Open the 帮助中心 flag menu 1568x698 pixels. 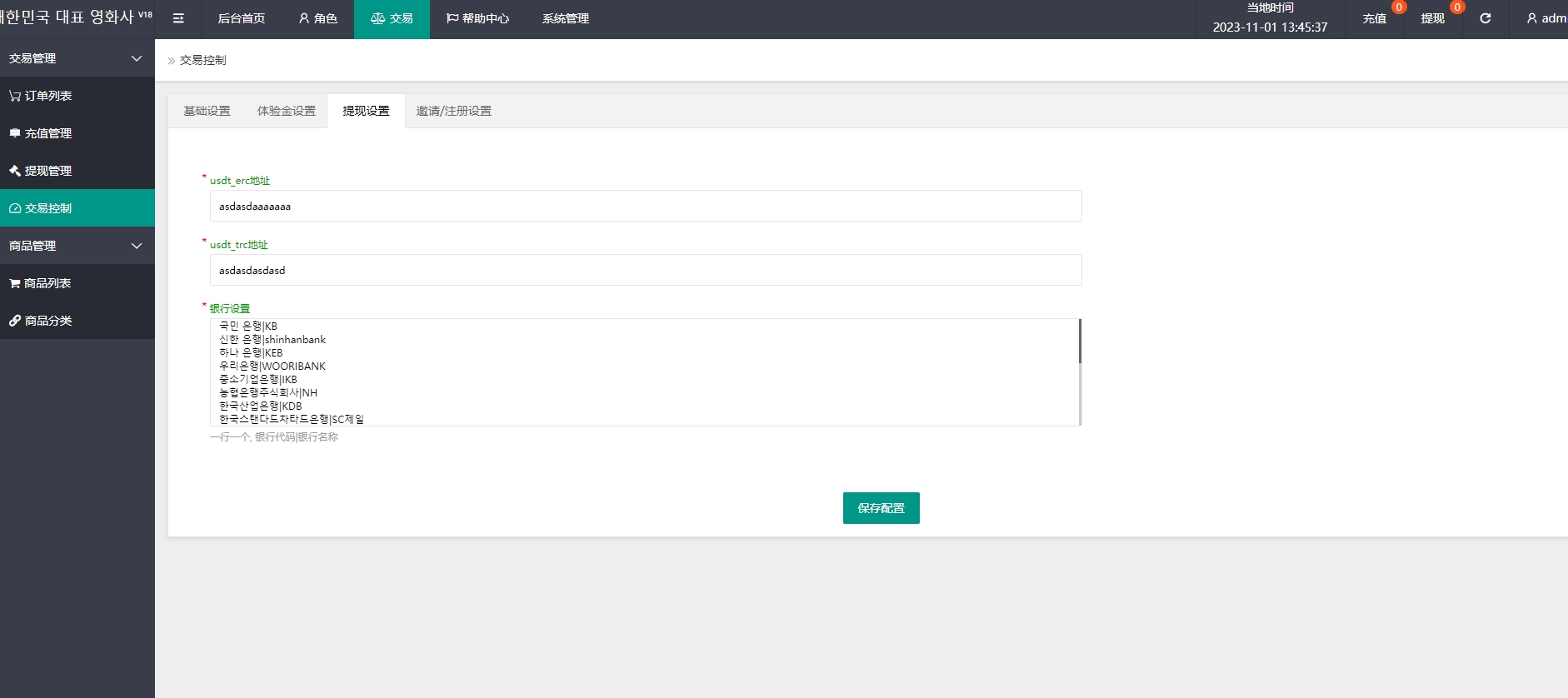click(477, 18)
